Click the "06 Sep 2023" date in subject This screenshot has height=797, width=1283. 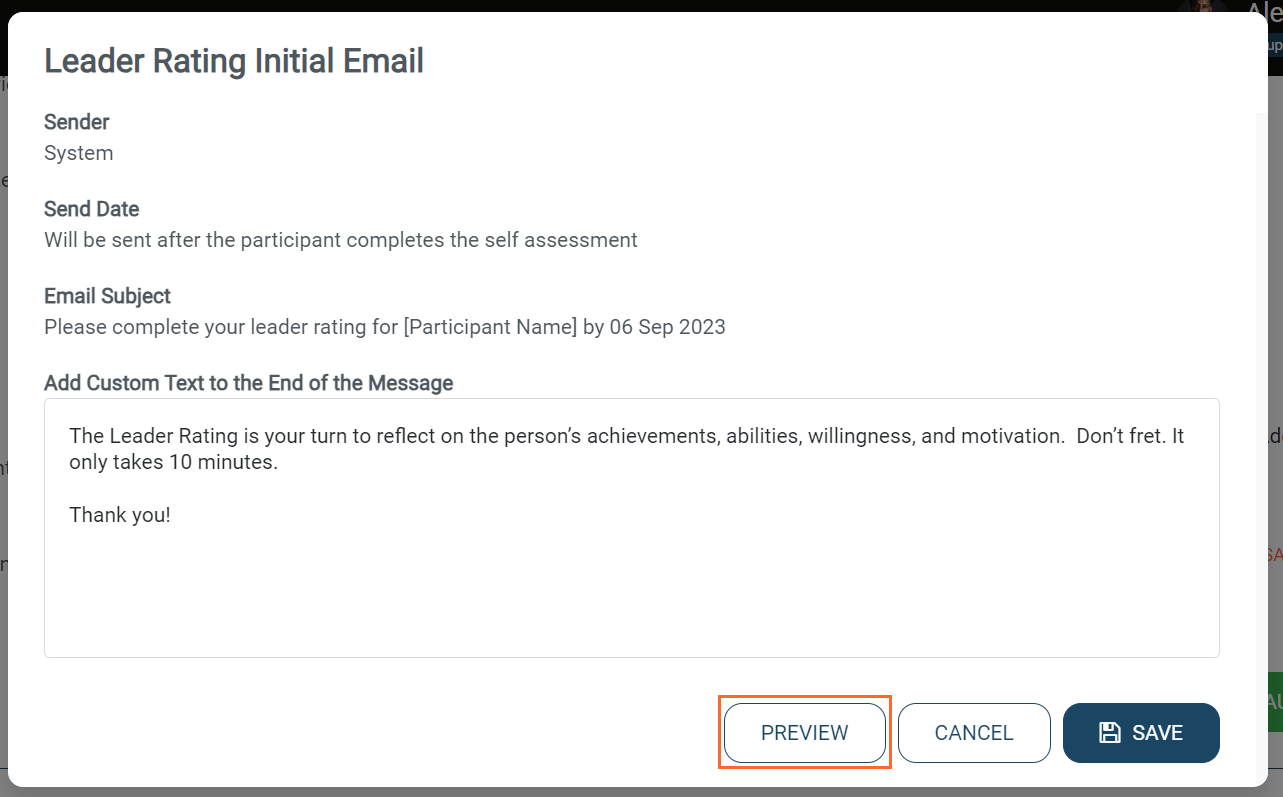tap(667, 327)
